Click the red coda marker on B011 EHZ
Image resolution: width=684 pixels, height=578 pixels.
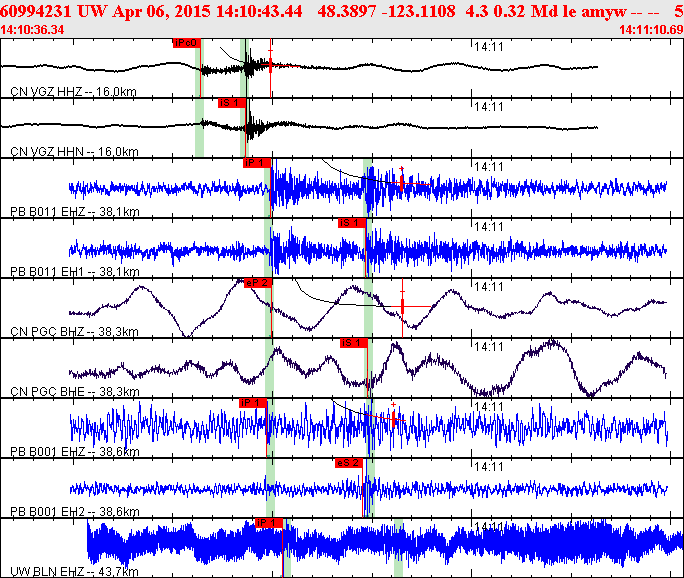pyautogui.click(x=402, y=184)
